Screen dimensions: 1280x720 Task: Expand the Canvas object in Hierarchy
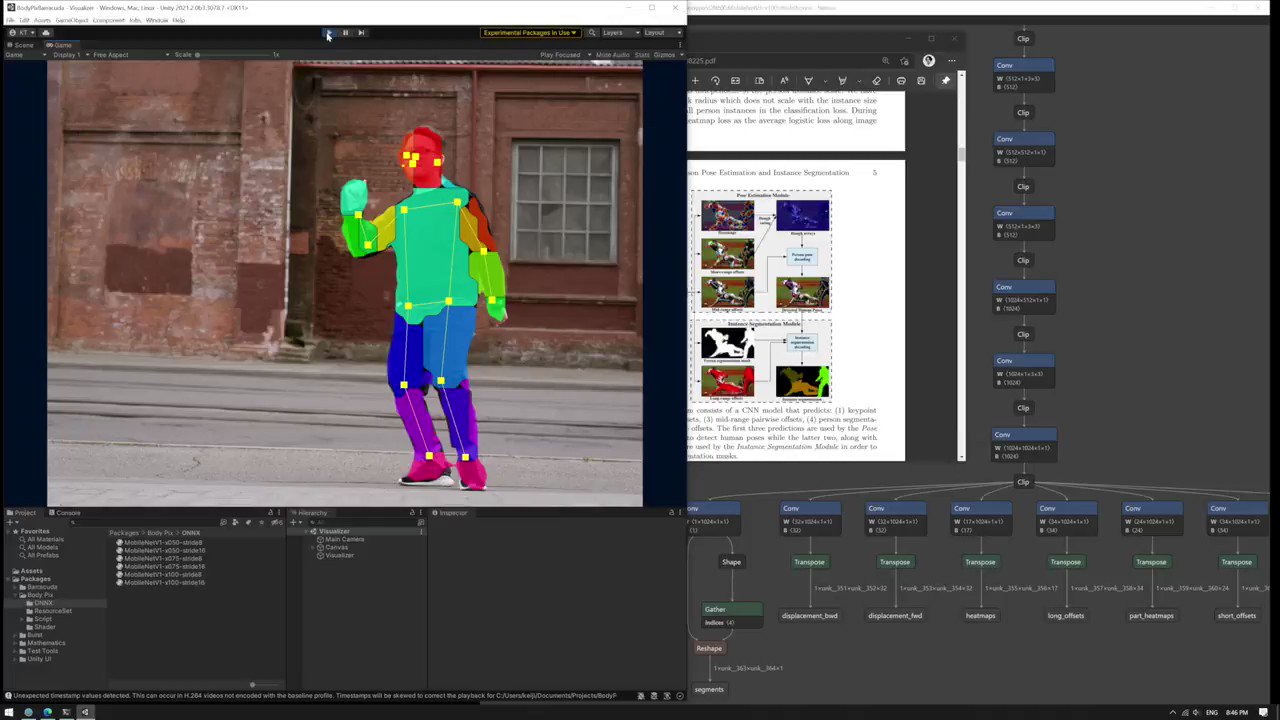tap(313, 547)
